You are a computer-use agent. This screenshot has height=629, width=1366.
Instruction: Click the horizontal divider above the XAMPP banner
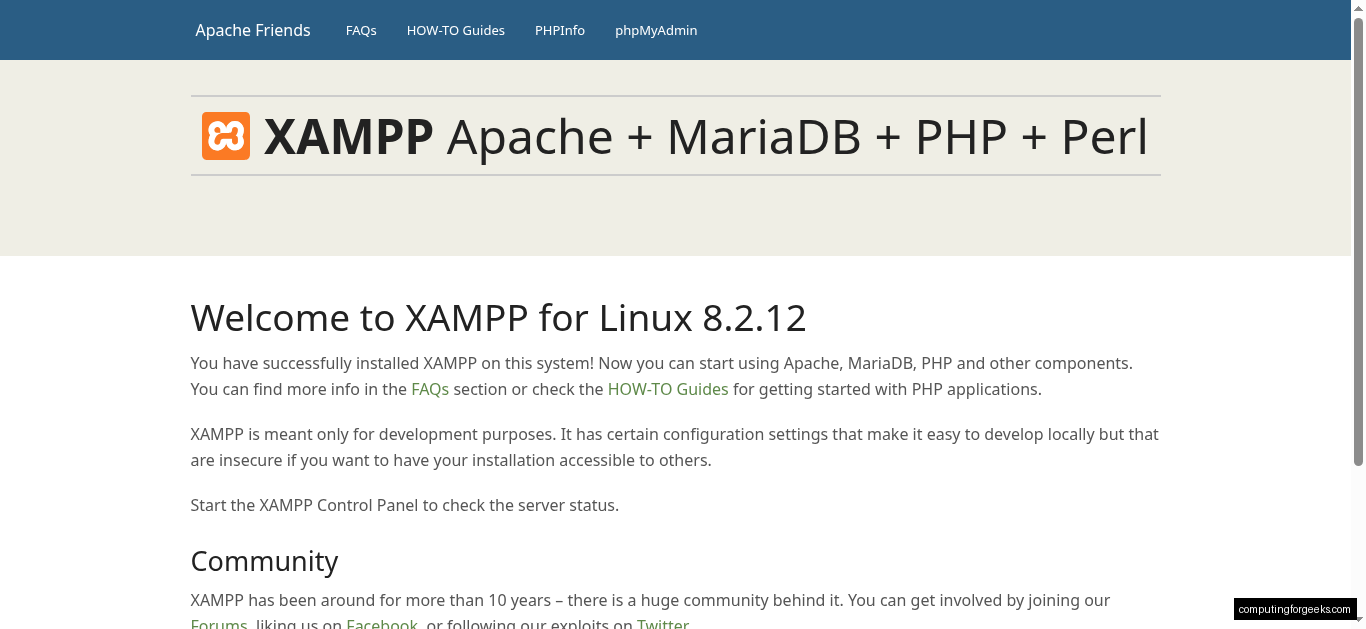675,93
